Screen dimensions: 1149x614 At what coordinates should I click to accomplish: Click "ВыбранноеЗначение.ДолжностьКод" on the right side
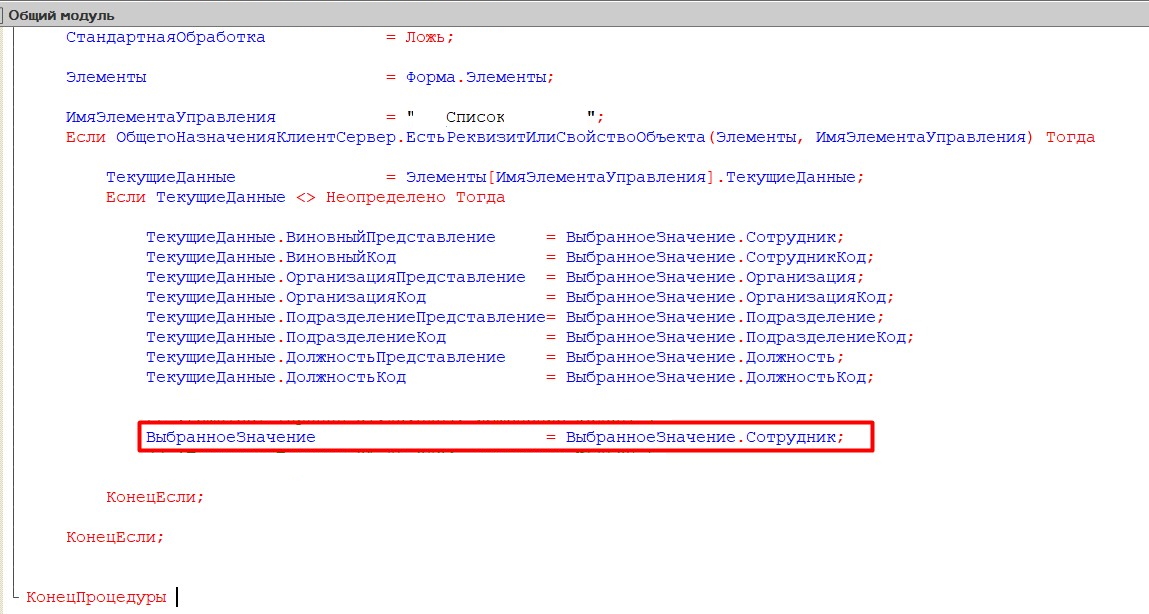716,377
